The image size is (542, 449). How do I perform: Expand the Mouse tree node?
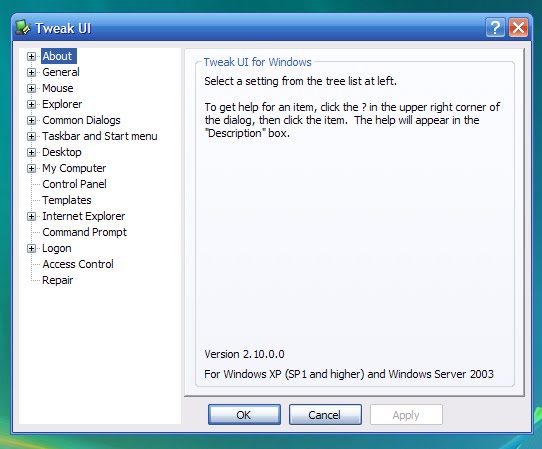(31, 88)
